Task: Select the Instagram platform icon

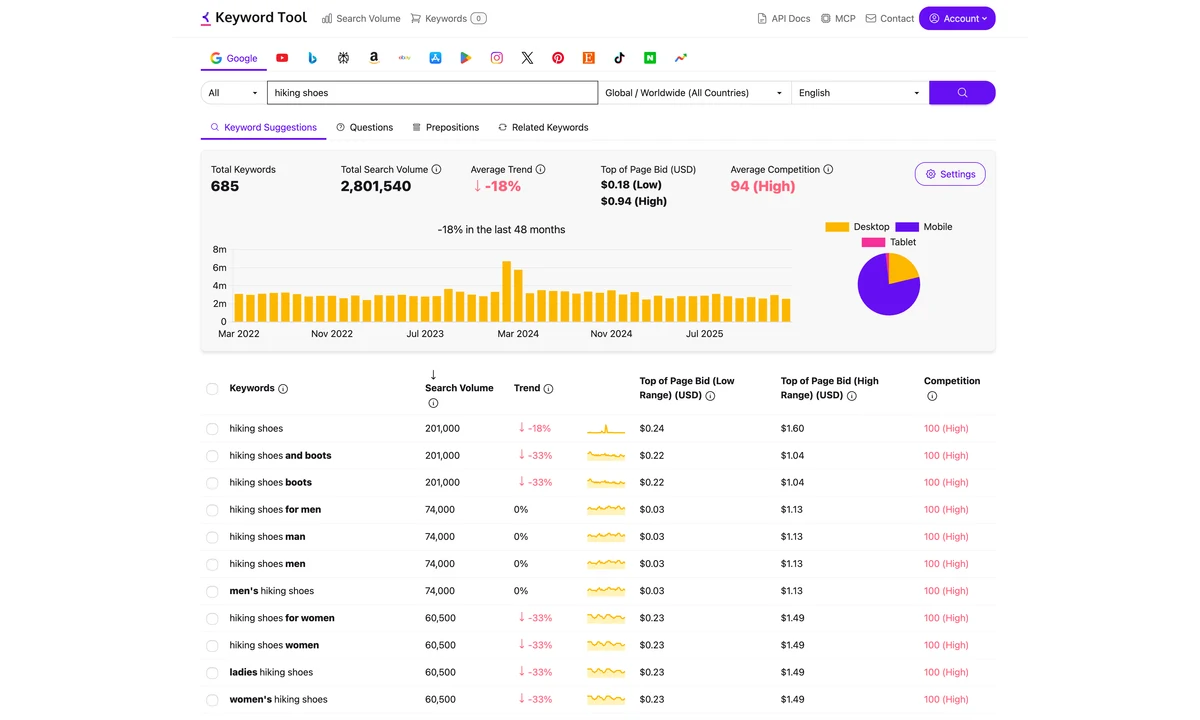Action: click(x=496, y=58)
